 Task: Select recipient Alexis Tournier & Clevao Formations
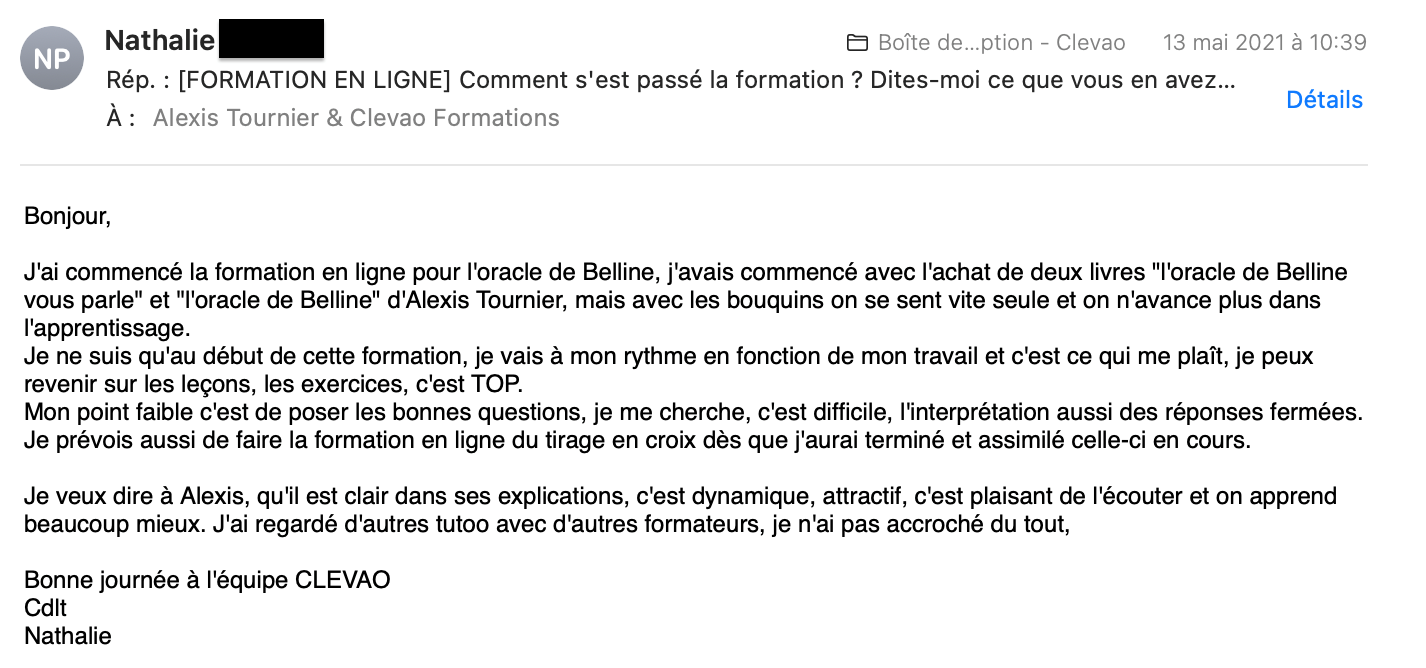click(356, 118)
